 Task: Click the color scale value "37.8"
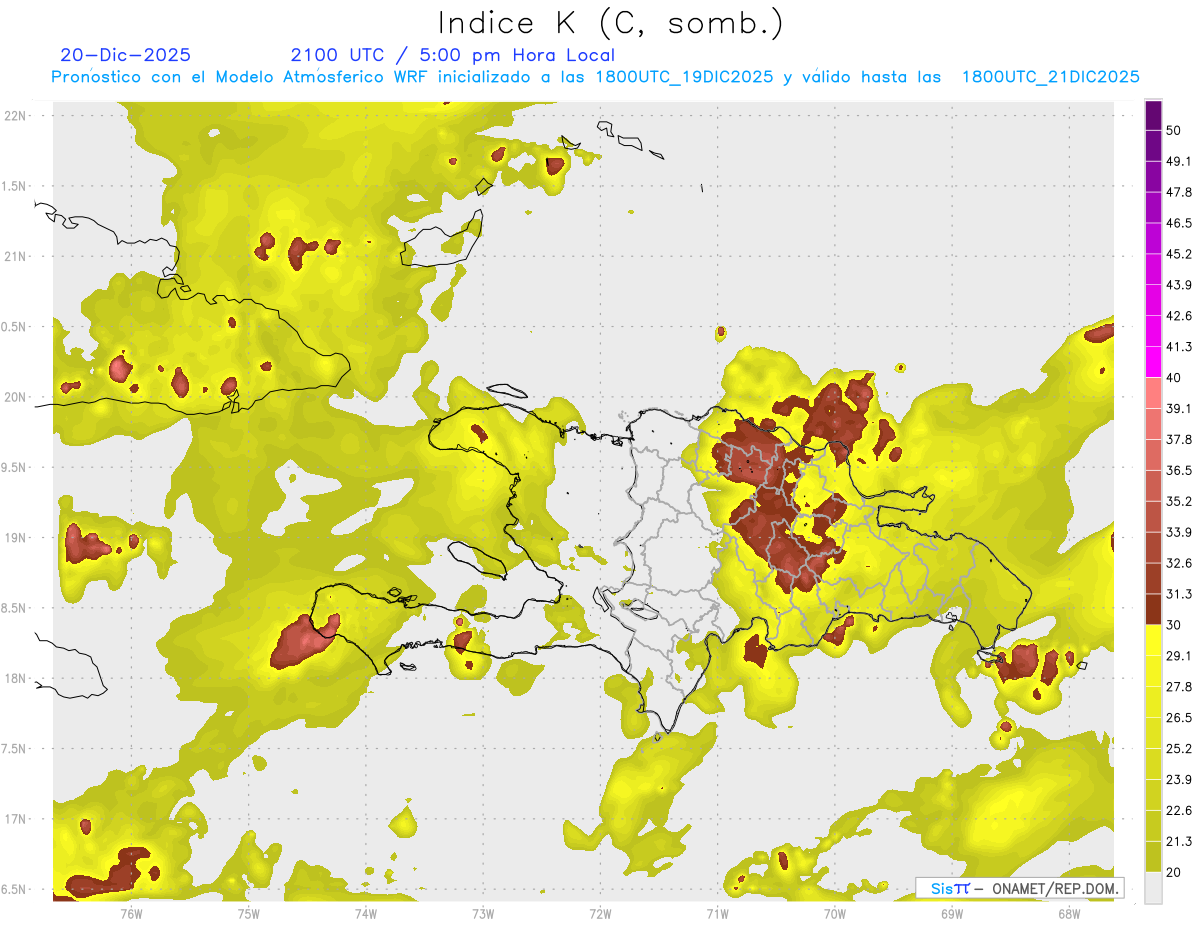click(1179, 439)
